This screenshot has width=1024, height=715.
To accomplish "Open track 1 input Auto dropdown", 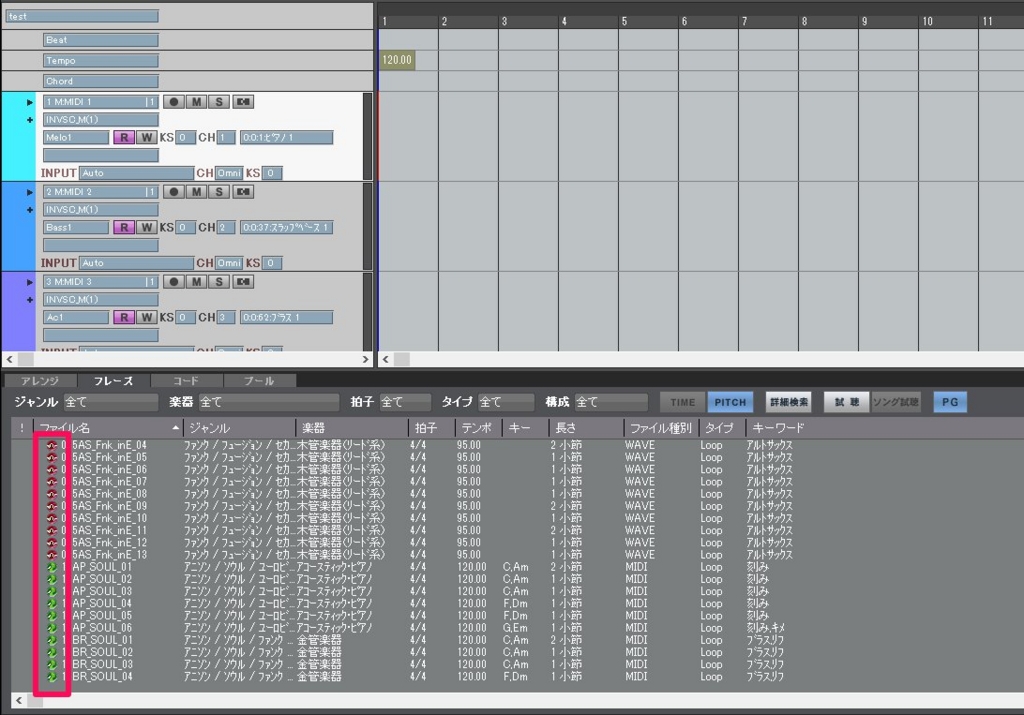I will click(x=136, y=173).
